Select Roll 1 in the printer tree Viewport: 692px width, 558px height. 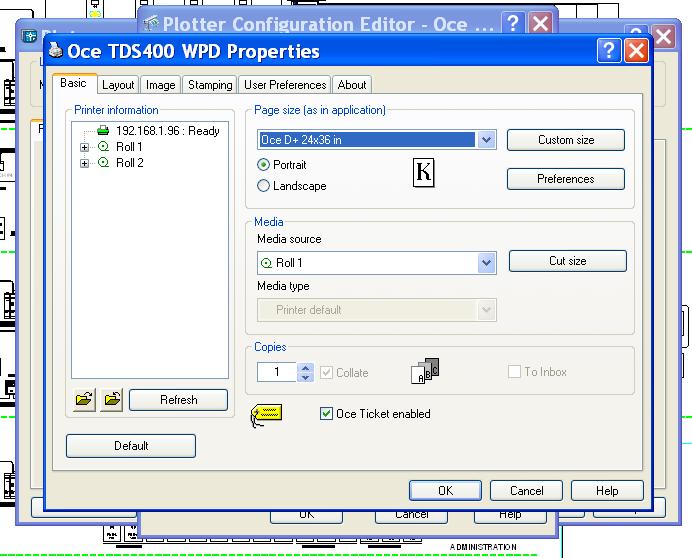click(x=129, y=147)
